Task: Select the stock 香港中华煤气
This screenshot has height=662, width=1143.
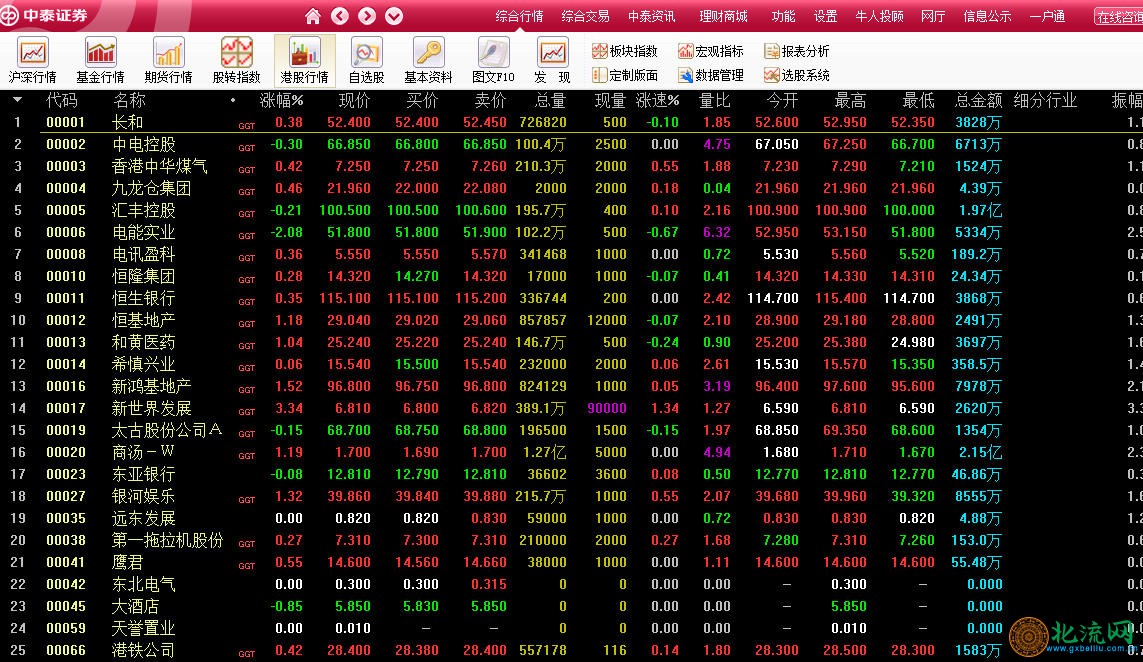Action: [x=160, y=166]
